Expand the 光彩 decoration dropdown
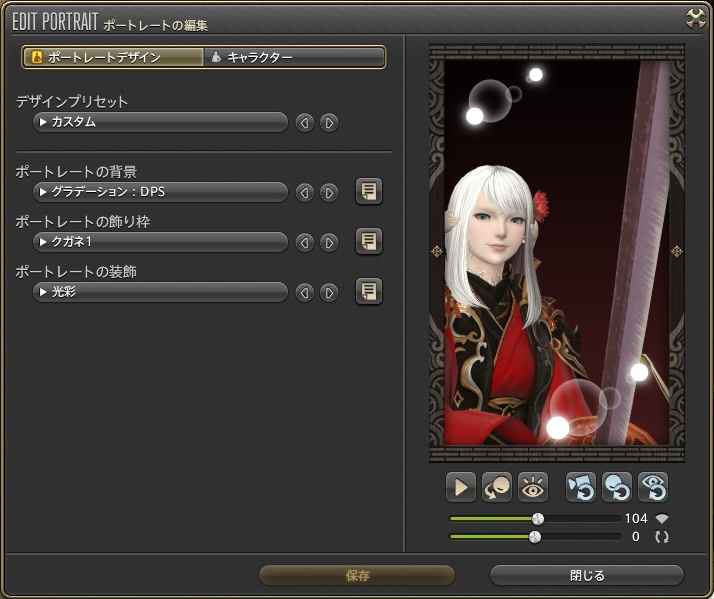Image resolution: width=714 pixels, height=599 pixels. (x=160, y=291)
